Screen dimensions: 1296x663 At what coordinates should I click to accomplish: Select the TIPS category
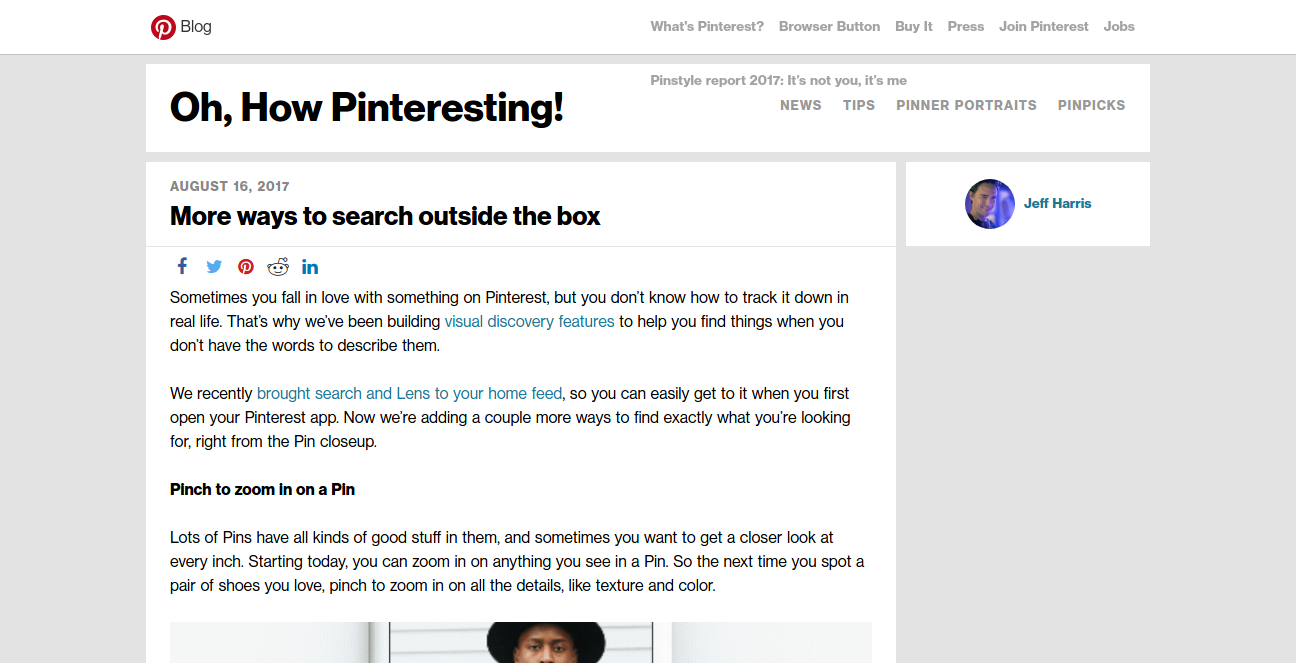tap(859, 105)
